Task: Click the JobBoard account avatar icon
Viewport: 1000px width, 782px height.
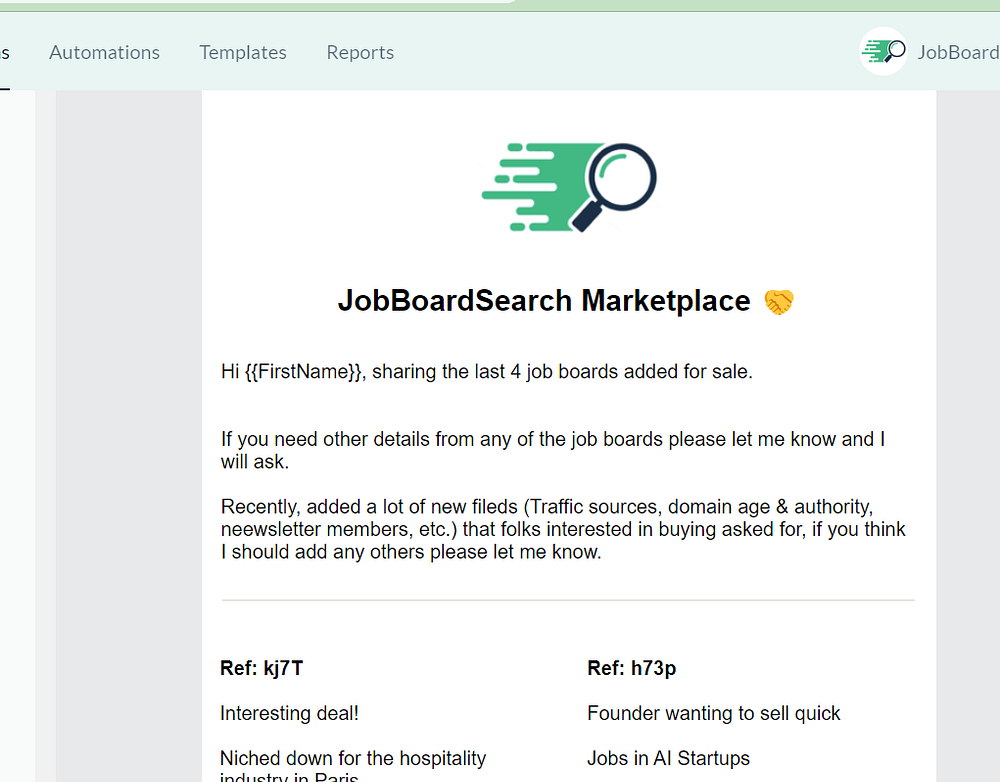Action: pos(883,51)
